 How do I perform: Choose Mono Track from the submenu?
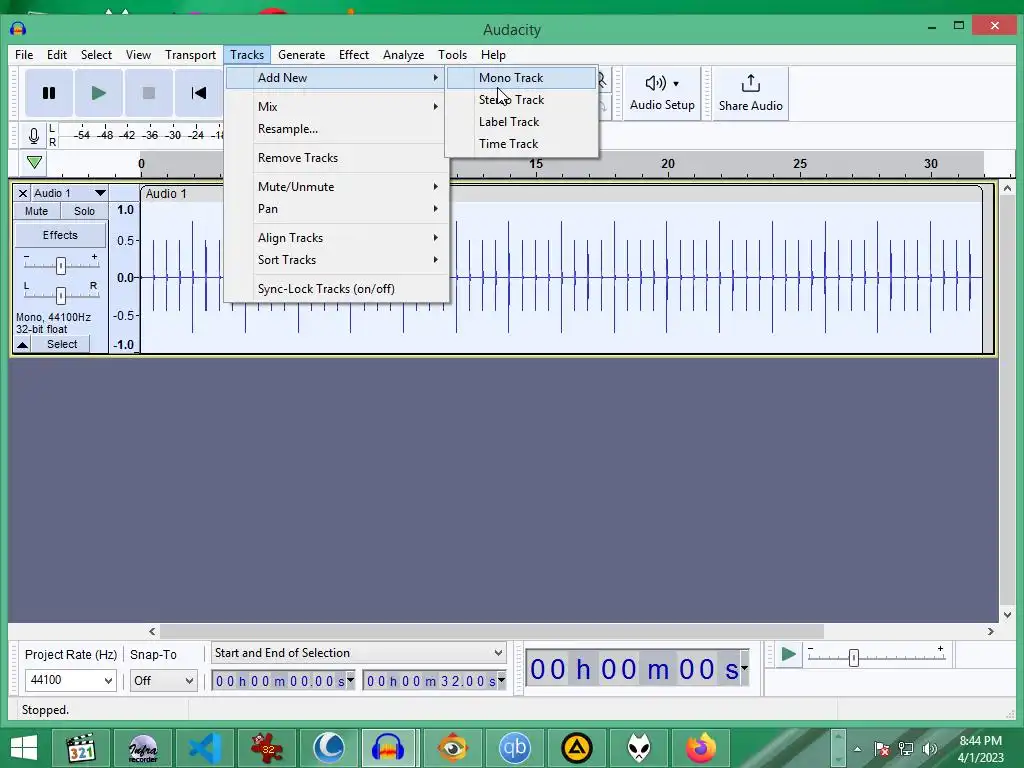tap(521, 78)
